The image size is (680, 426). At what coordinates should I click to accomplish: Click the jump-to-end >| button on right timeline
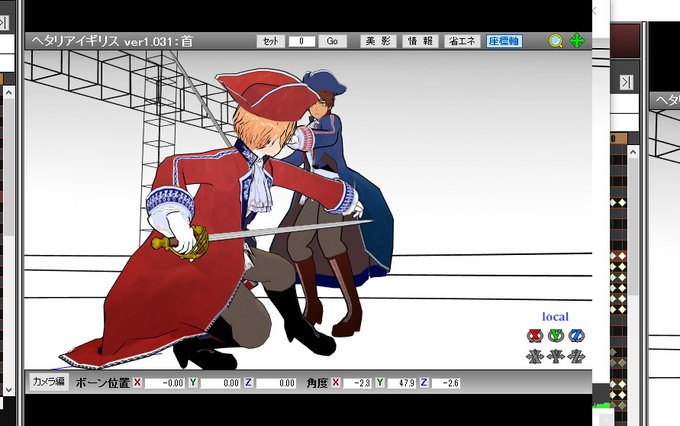(625, 82)
